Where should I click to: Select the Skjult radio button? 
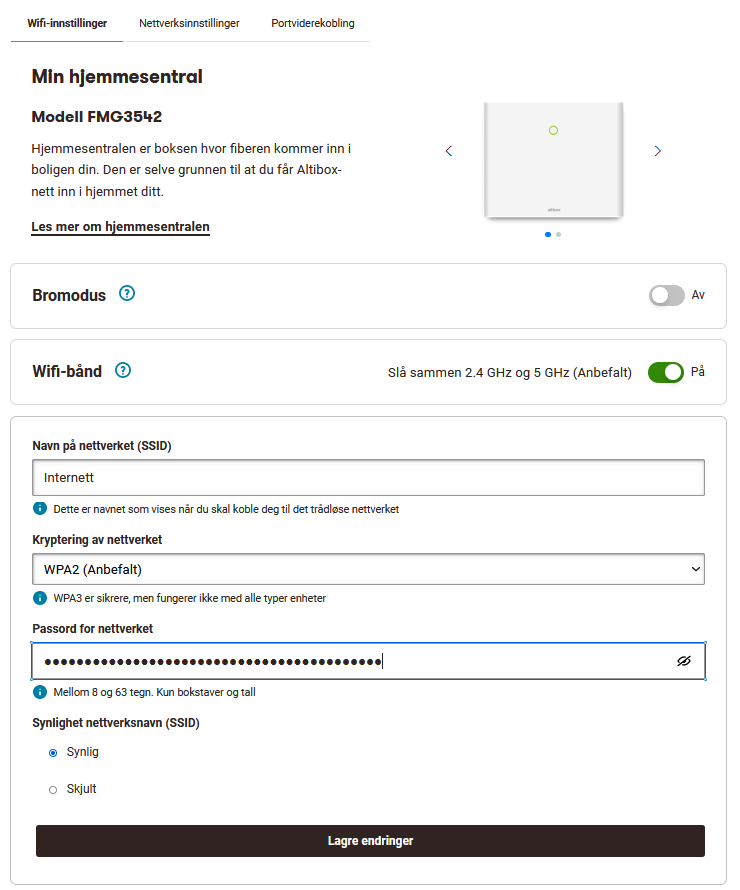(53, 790)
